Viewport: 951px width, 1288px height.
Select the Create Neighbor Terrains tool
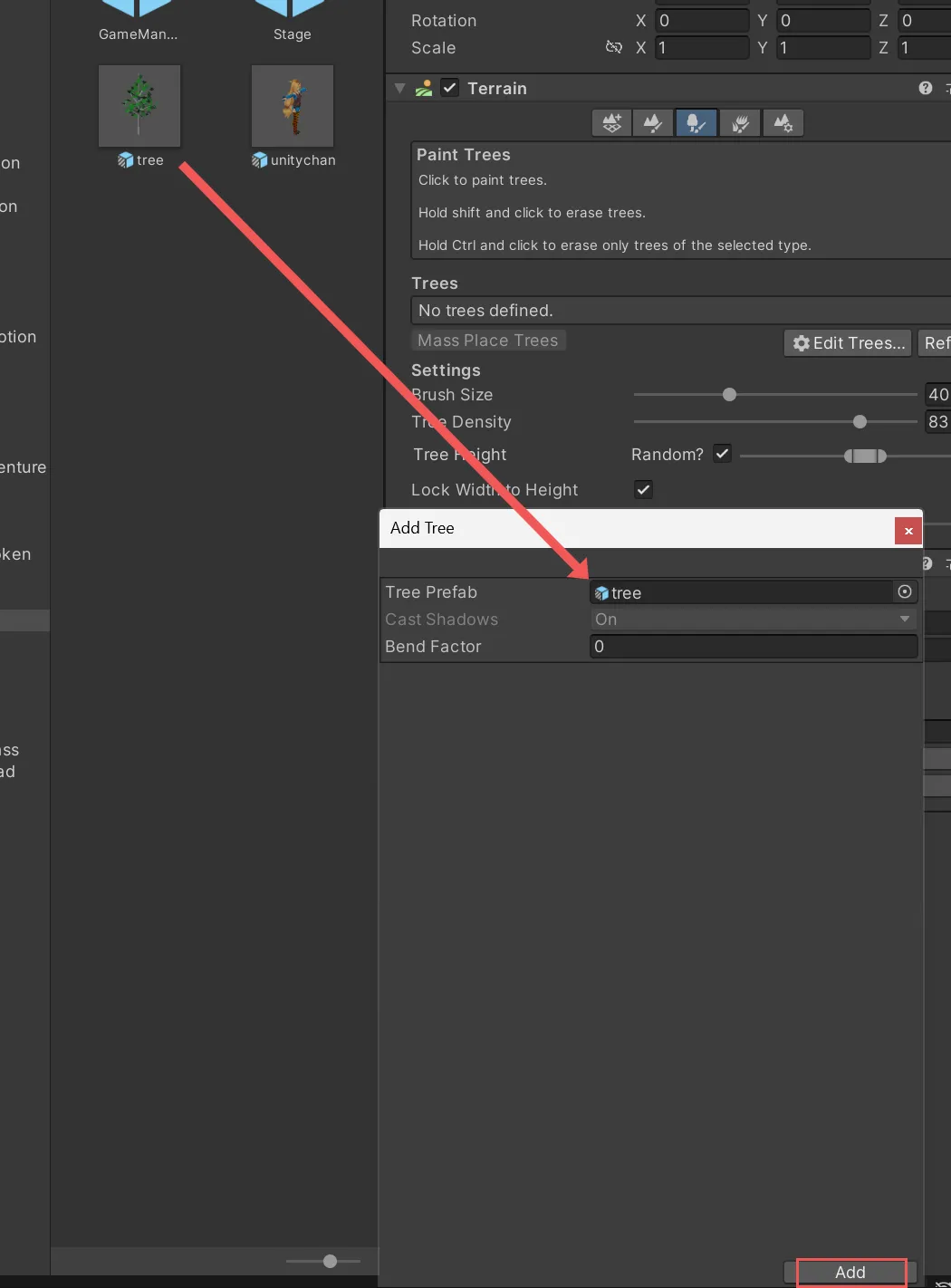pyautogui.click(x=612, y=123)
